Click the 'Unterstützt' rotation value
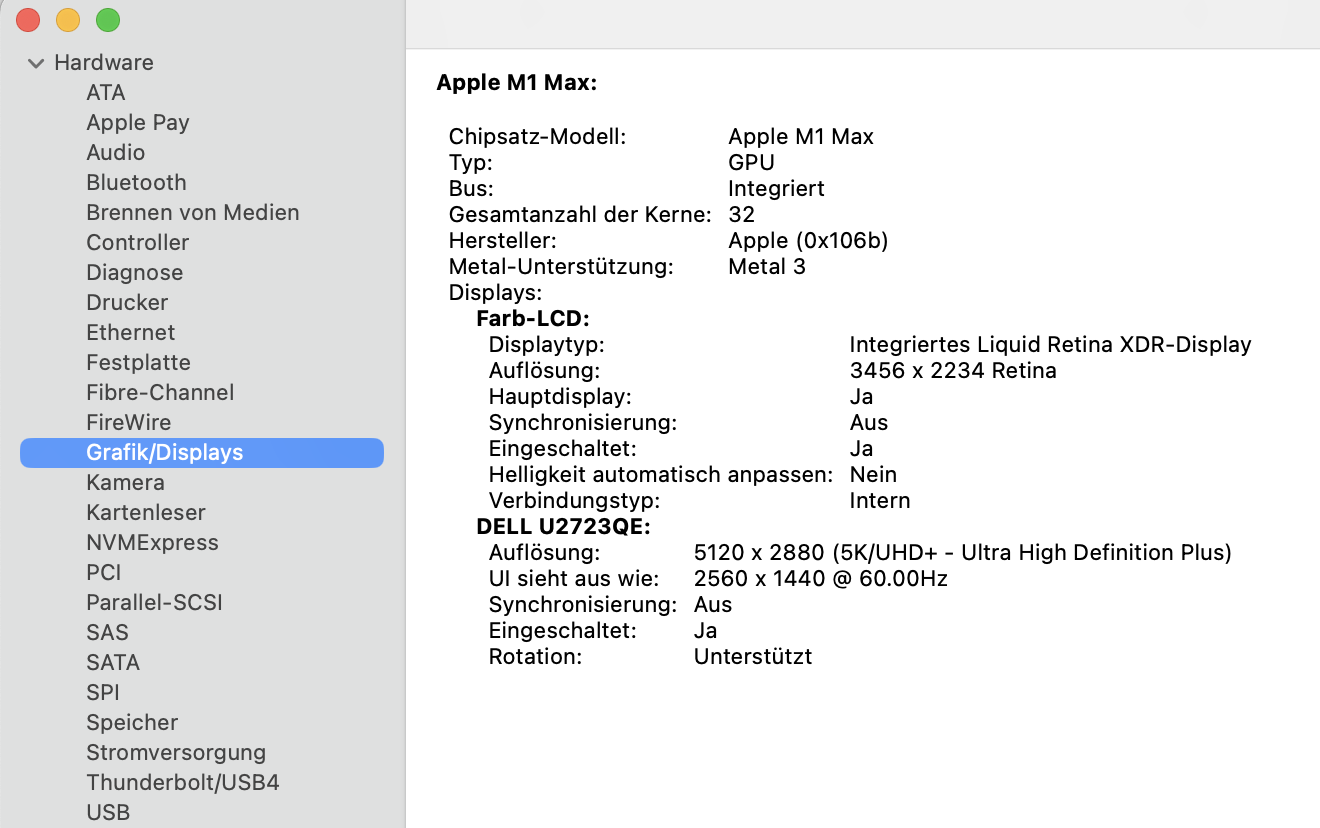The height and width of the screenshot is (828, 1320). (753, 656)
